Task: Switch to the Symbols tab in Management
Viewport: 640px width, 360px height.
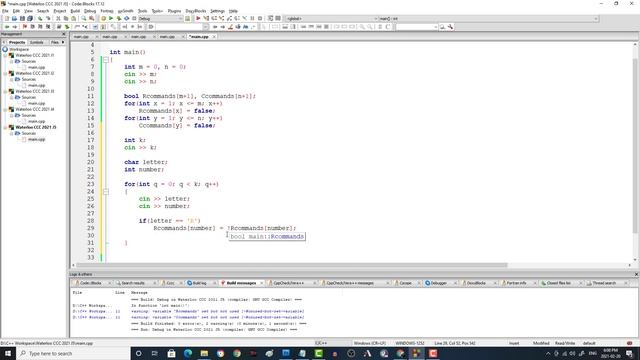Action: [36, 42]
